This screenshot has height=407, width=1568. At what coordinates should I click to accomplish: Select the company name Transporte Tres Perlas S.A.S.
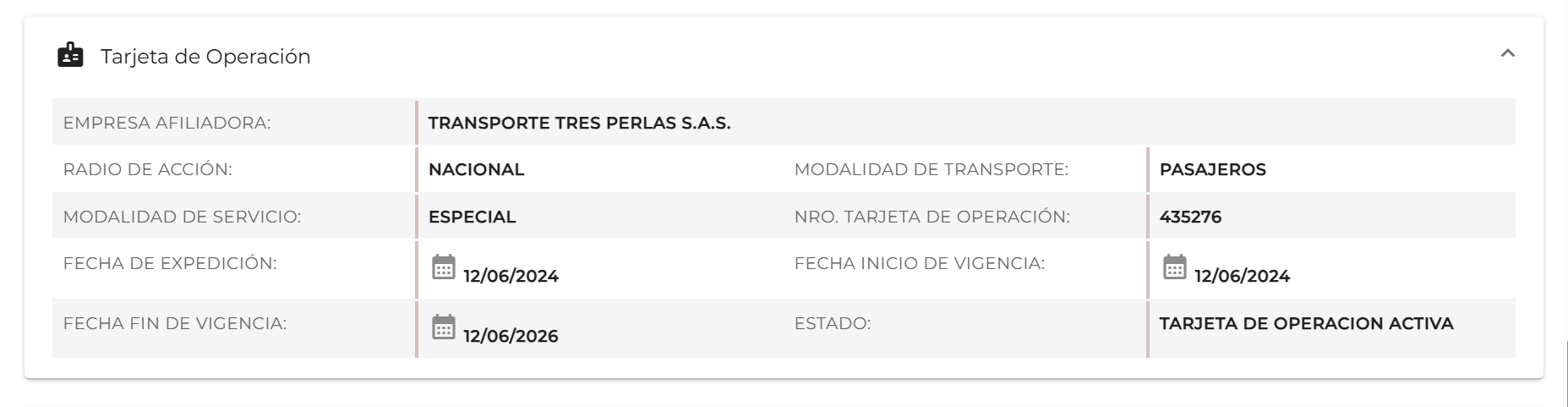pos(579,123)
